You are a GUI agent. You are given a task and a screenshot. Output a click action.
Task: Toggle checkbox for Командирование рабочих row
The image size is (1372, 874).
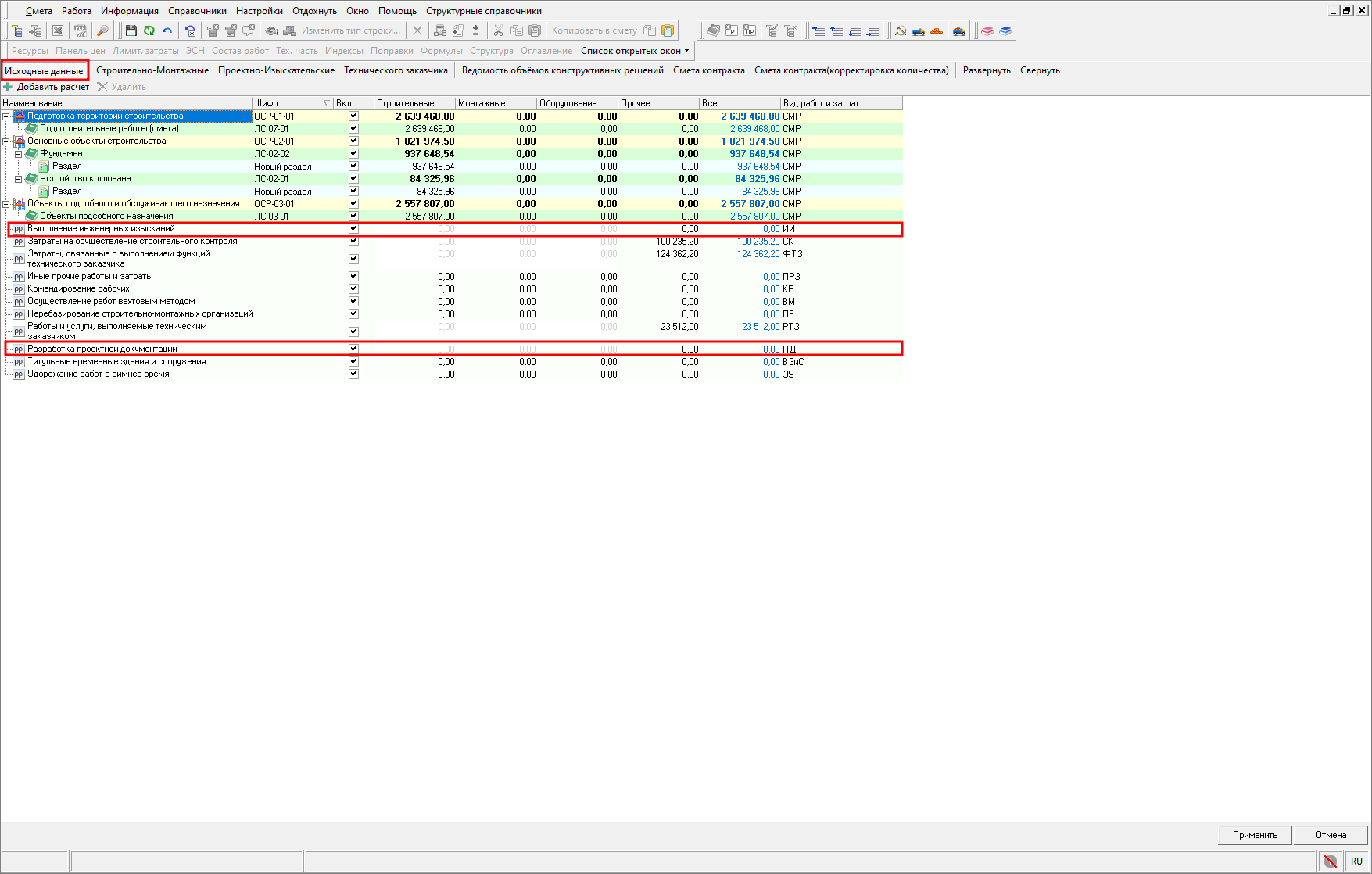pyautogui.click(x=353, y=289)
